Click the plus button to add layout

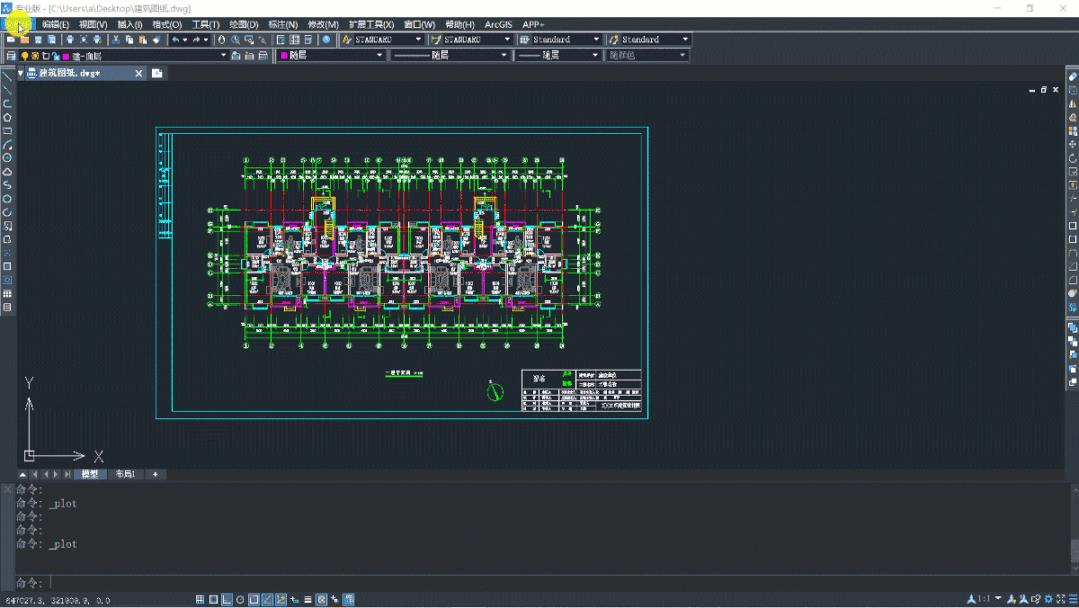(x=155, y=474)
